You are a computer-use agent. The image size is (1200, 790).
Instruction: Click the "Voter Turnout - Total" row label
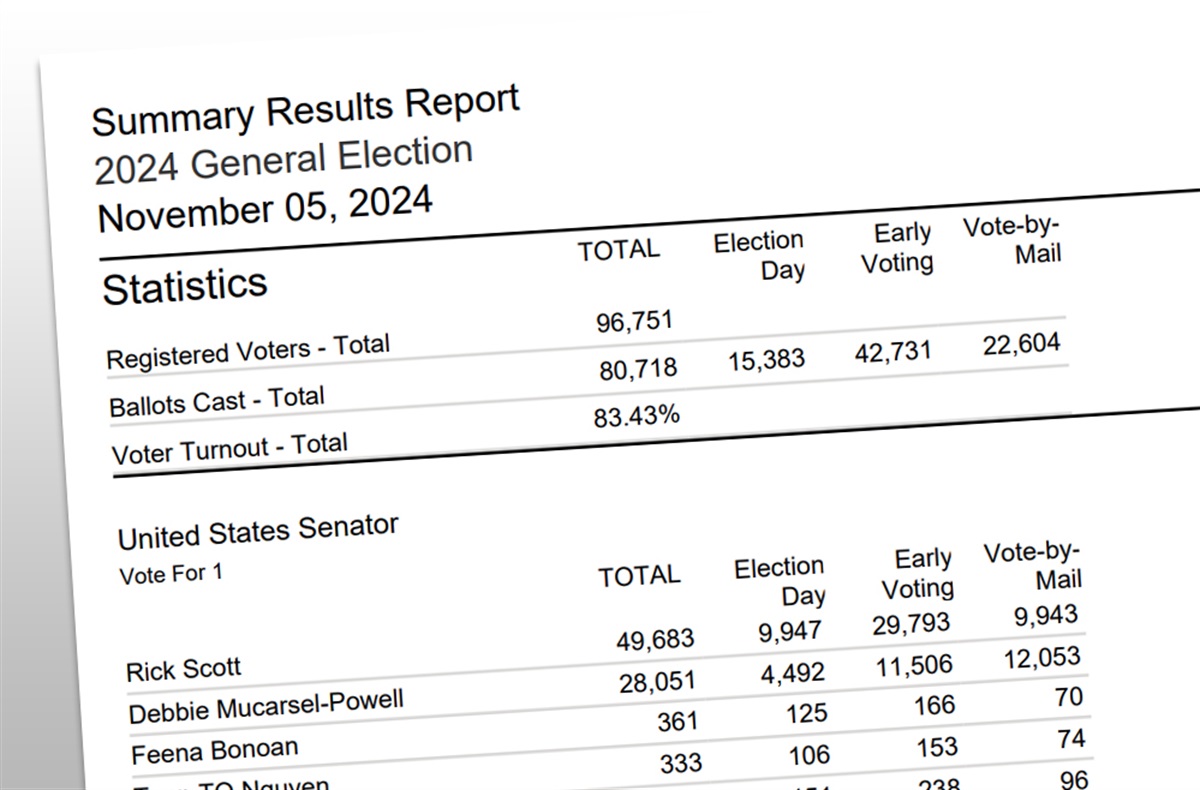point(229,449)
